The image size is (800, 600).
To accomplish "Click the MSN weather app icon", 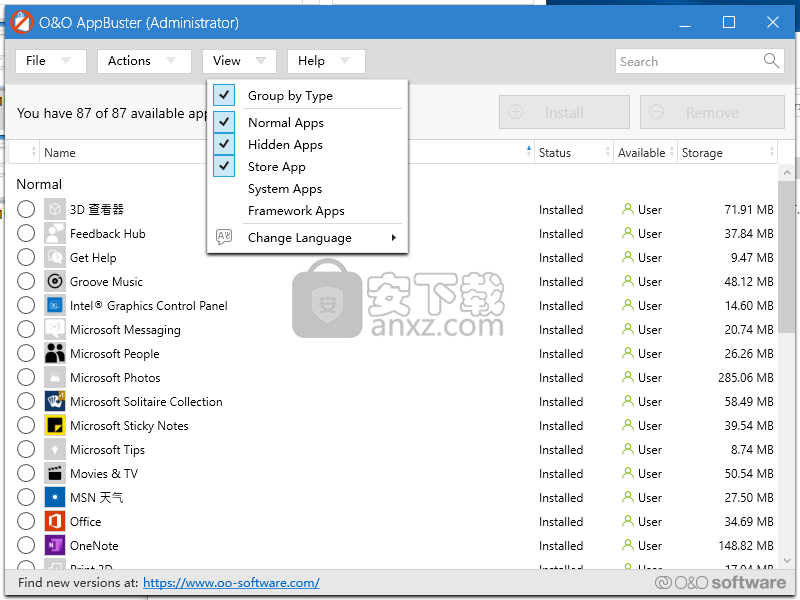I will click(55, 497).
